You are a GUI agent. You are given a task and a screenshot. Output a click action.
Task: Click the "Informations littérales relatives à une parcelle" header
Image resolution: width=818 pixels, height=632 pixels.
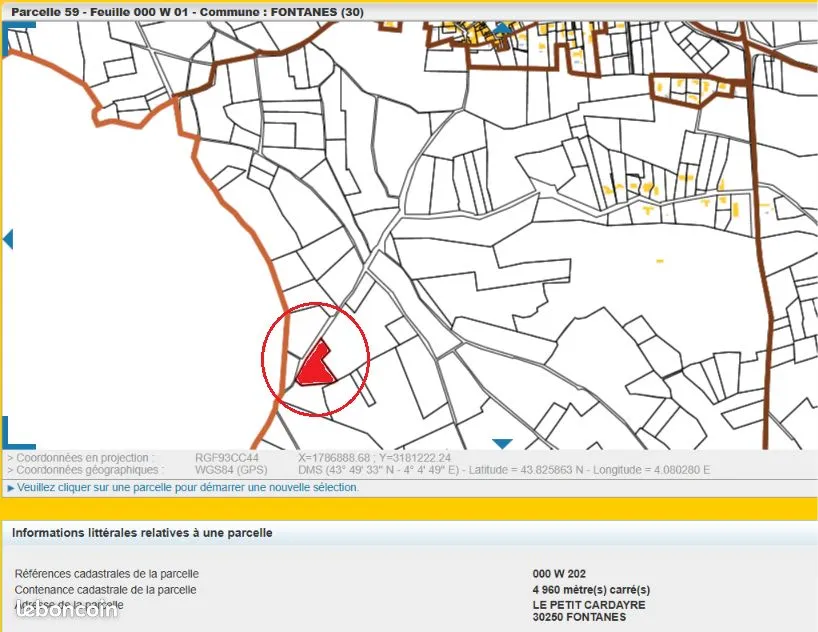[x=142, y=533]
